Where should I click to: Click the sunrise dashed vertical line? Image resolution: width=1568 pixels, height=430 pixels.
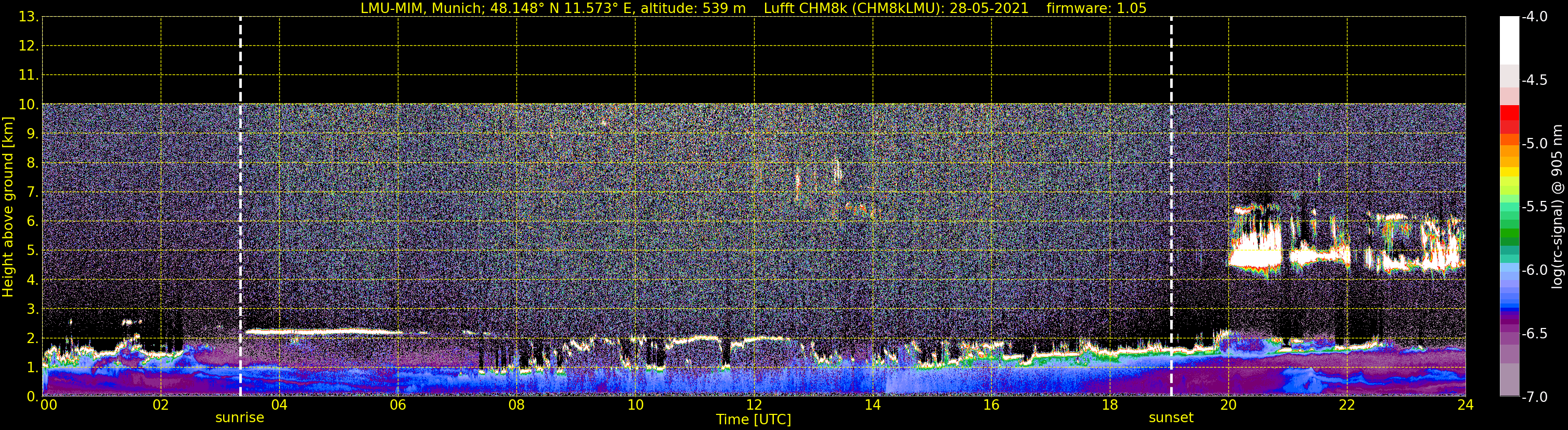pyautogui.click(x=240, y=207)
